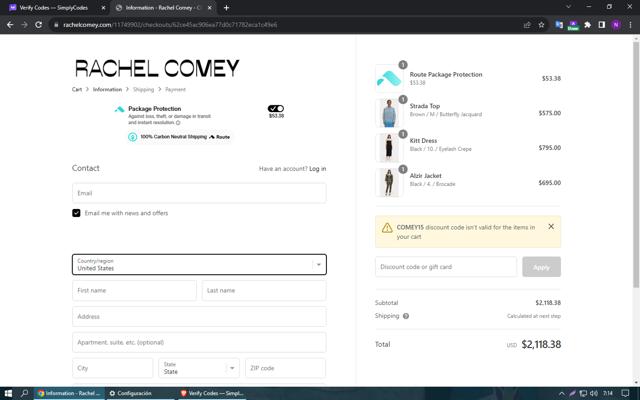Image resolution: width=640 pixels, height=400 pixels.
Task: Bookmark this page with the star icon
Action: coord(541,25)
